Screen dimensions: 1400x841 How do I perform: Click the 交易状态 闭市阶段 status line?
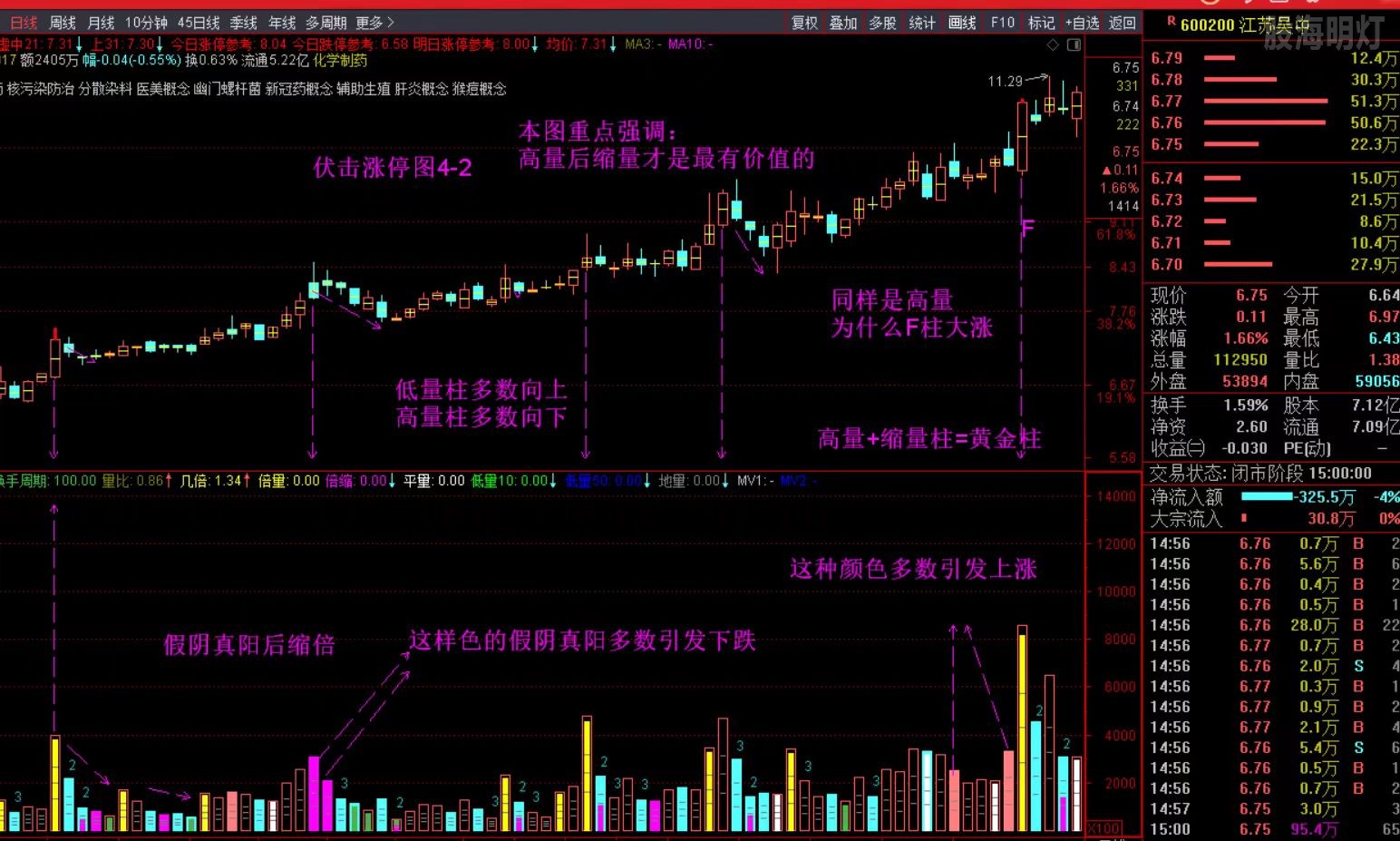point(1260,474)
